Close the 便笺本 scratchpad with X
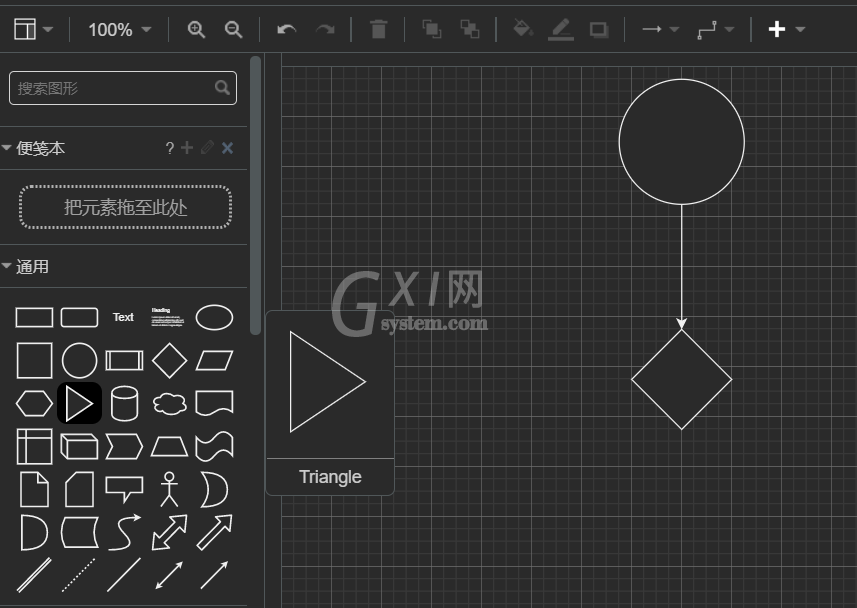 click(x=227, y=148)
